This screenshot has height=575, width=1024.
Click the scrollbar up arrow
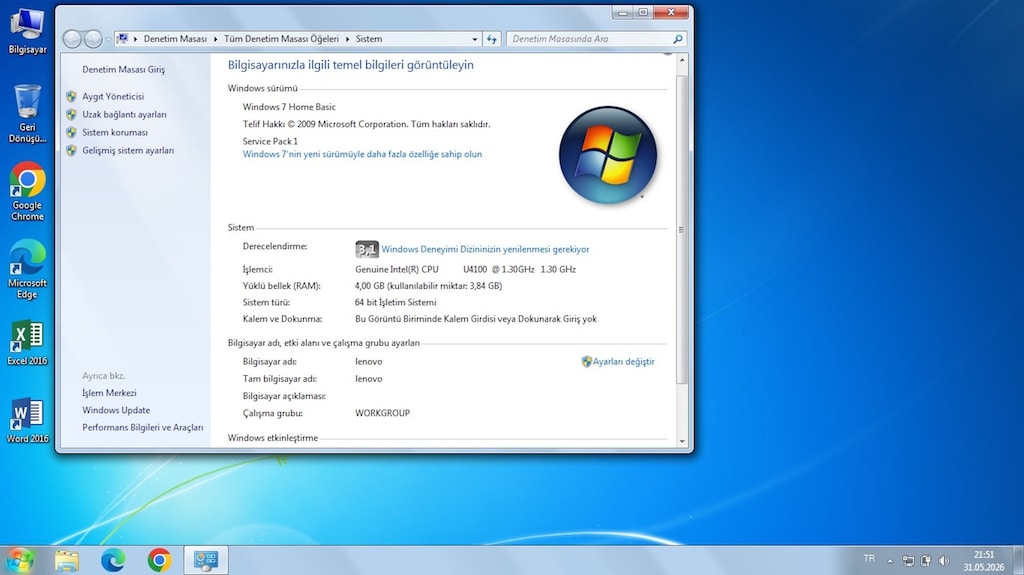point(682,60)
